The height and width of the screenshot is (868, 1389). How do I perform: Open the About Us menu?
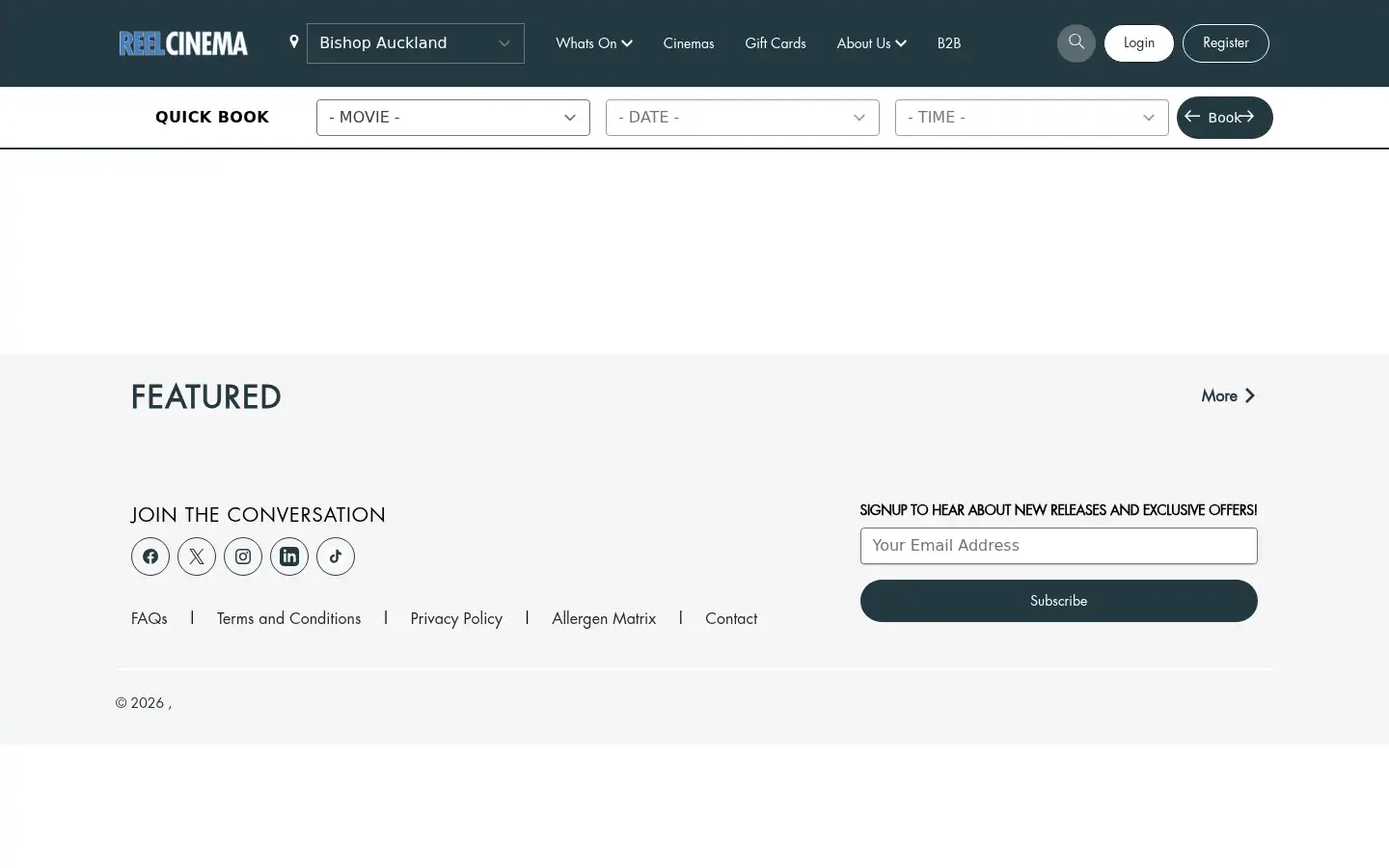(872, 43)
